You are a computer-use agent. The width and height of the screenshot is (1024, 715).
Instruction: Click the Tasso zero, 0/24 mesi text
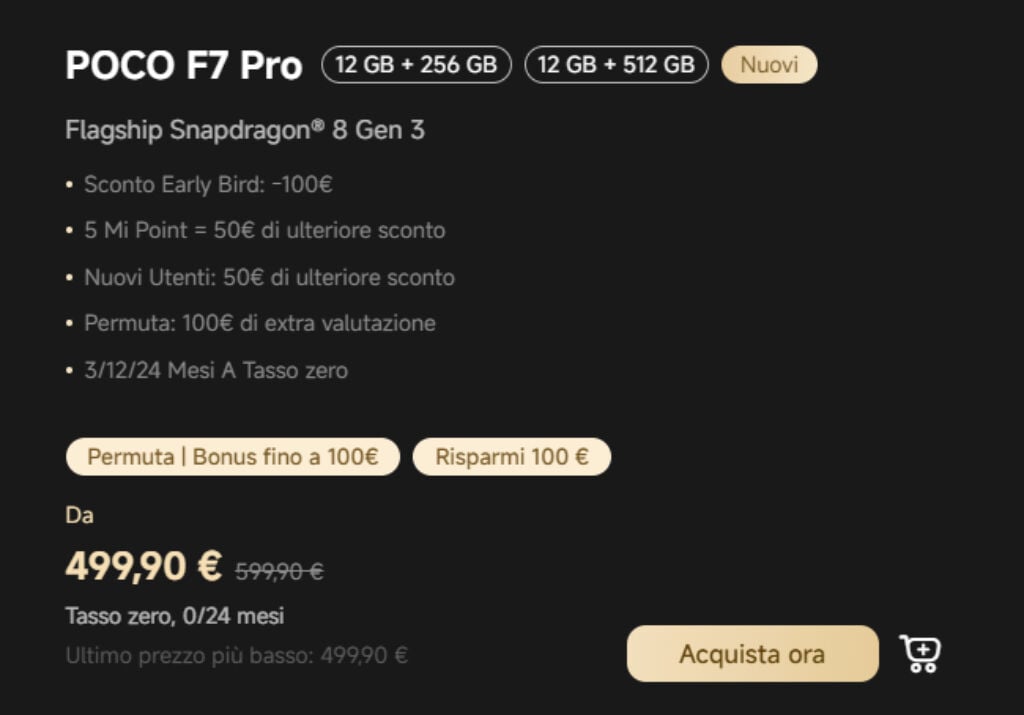[174, 616]
